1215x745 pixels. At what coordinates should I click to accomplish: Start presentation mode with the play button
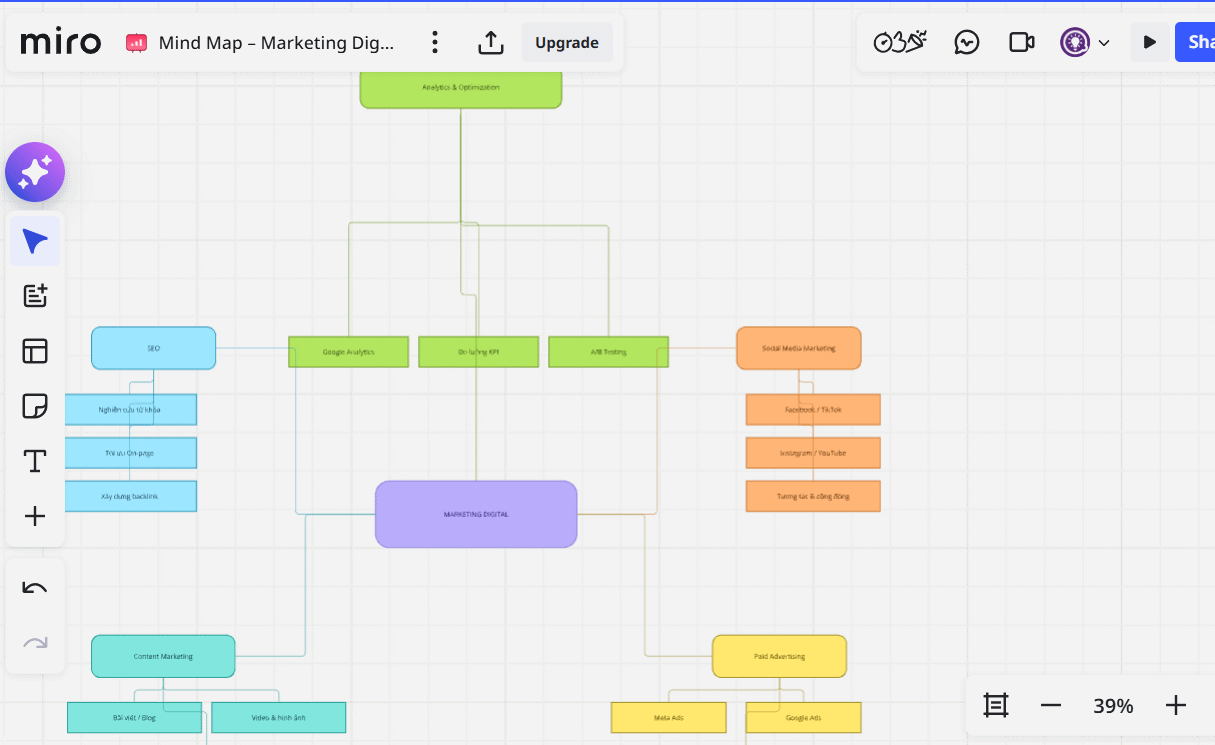(1150, 42)
